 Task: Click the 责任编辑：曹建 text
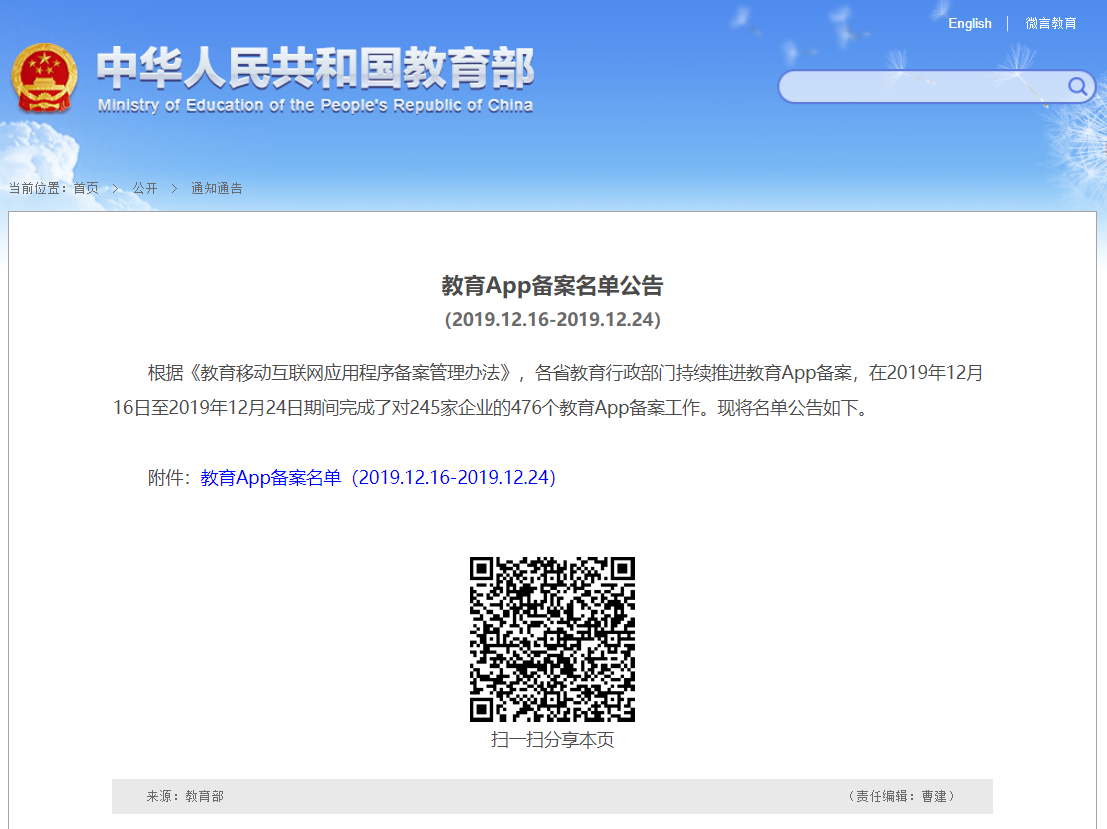point(902,797)
